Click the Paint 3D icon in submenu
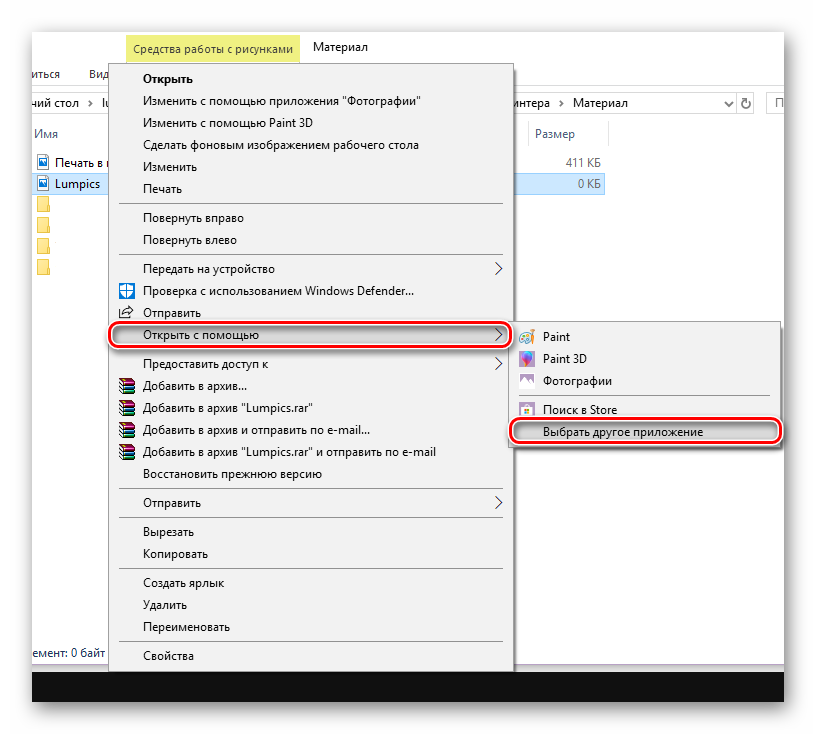Image resolution: width=816 pixels, height=734 pixels. [x=527, y=359]
